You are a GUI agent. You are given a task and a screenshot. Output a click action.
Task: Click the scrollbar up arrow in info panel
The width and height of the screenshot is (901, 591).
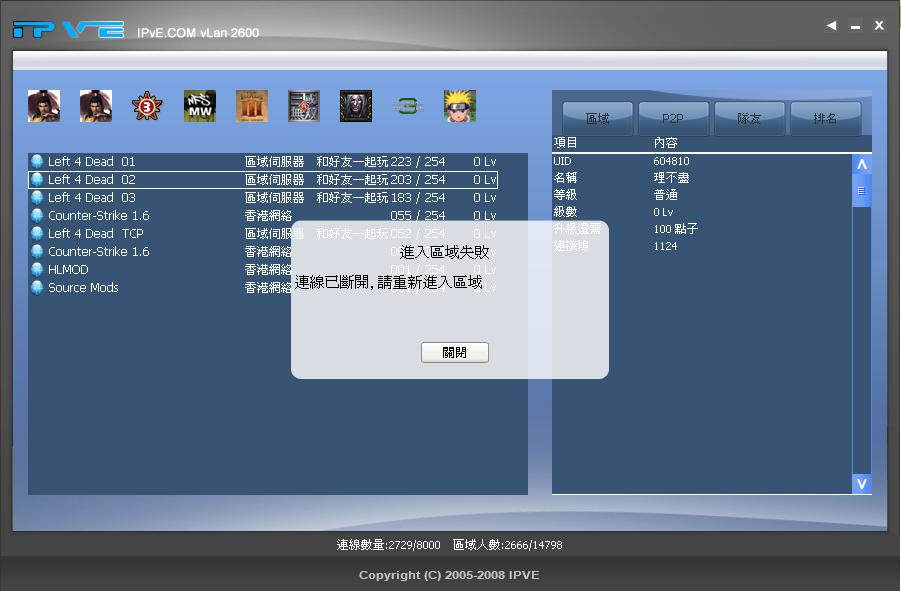pyautogui.click(x=861, y=164)
